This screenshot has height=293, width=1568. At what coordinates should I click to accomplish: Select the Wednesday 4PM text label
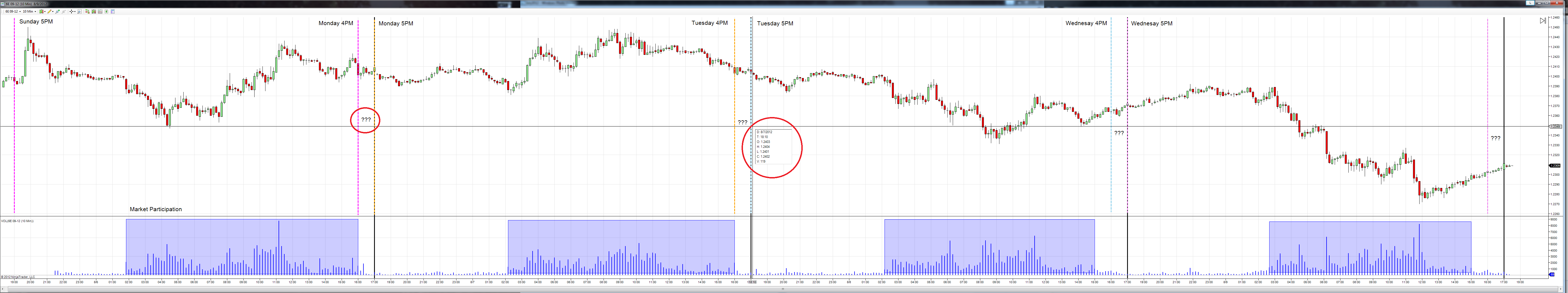coord(1086,23)
